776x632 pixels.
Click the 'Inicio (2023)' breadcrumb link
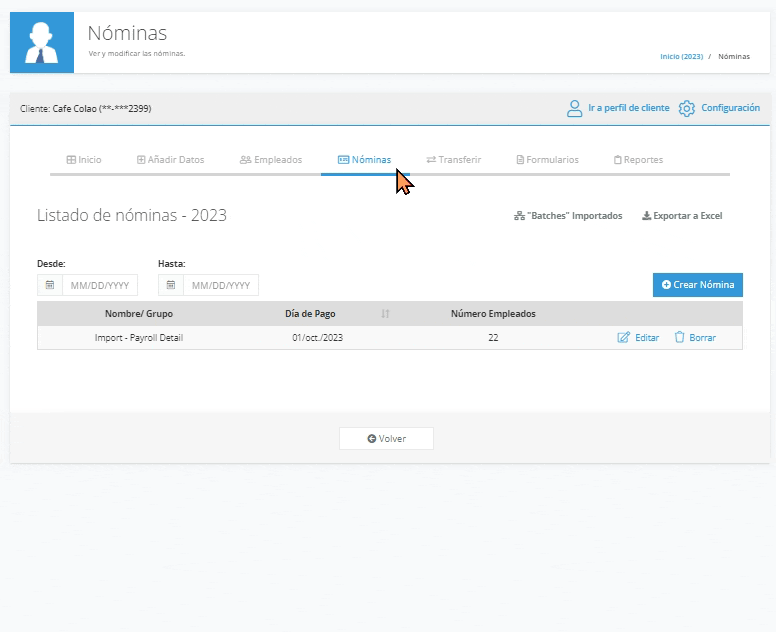[681, 56]
